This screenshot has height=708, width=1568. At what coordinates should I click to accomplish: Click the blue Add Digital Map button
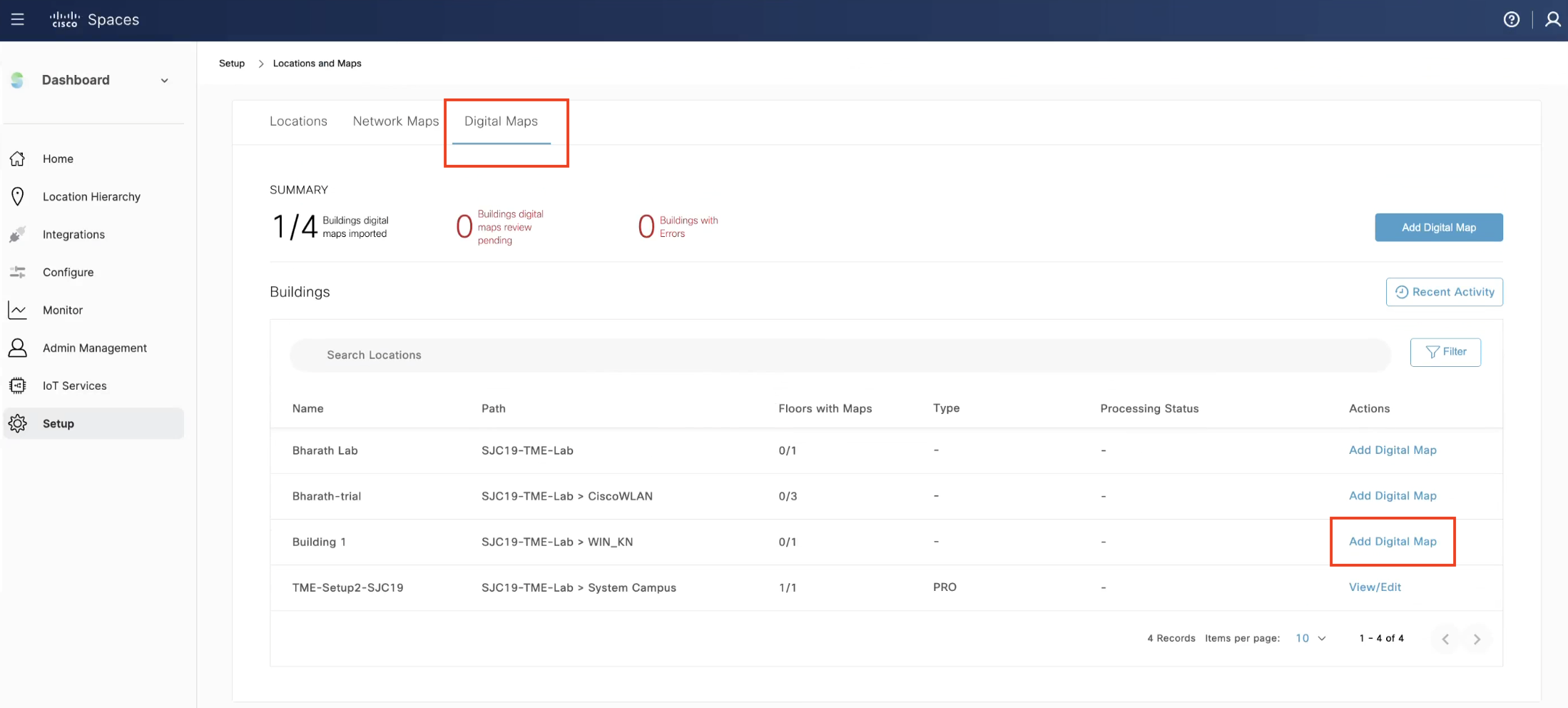pyautogui.click(x=1438, y=227)
